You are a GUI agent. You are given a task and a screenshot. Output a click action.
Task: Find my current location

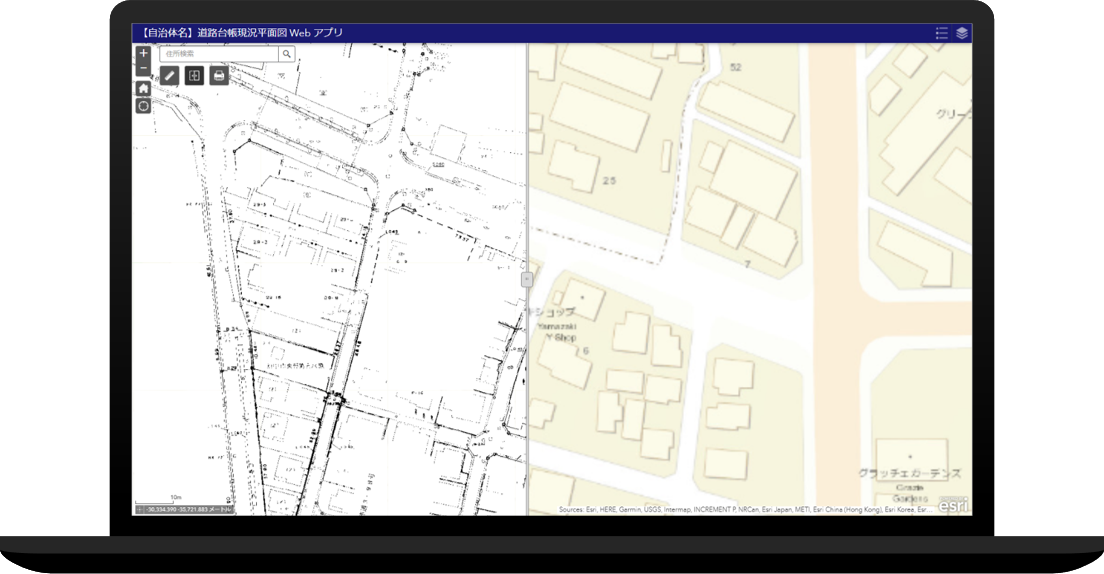(143, 106)
